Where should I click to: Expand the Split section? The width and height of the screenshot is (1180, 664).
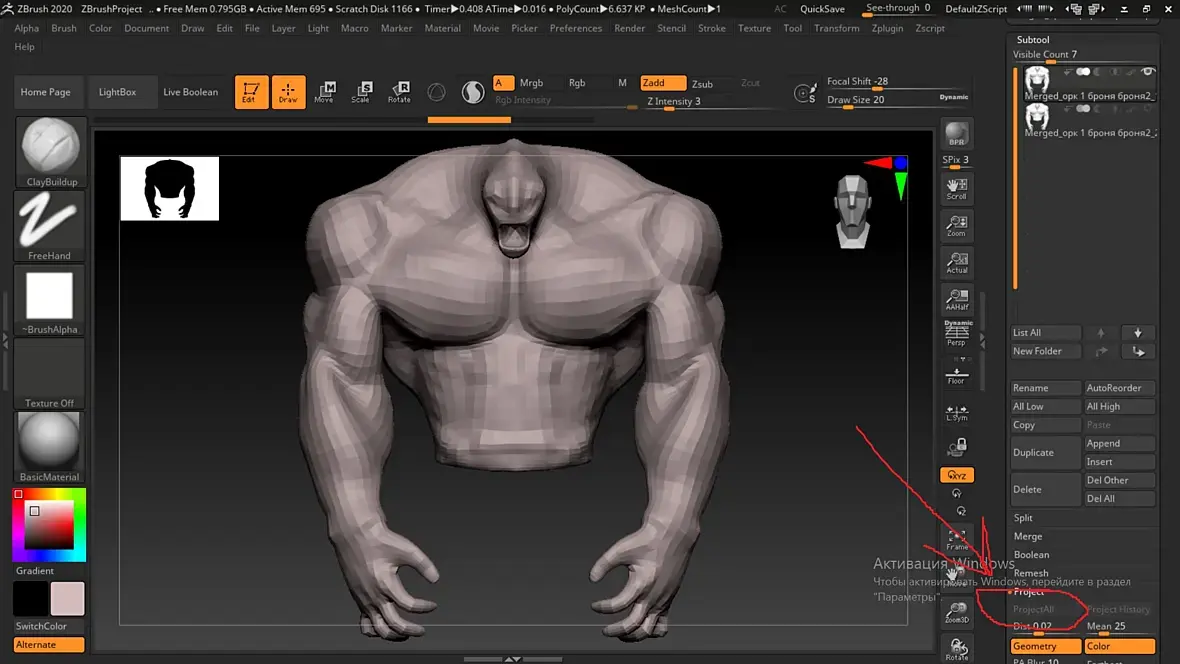[1023, 518]
